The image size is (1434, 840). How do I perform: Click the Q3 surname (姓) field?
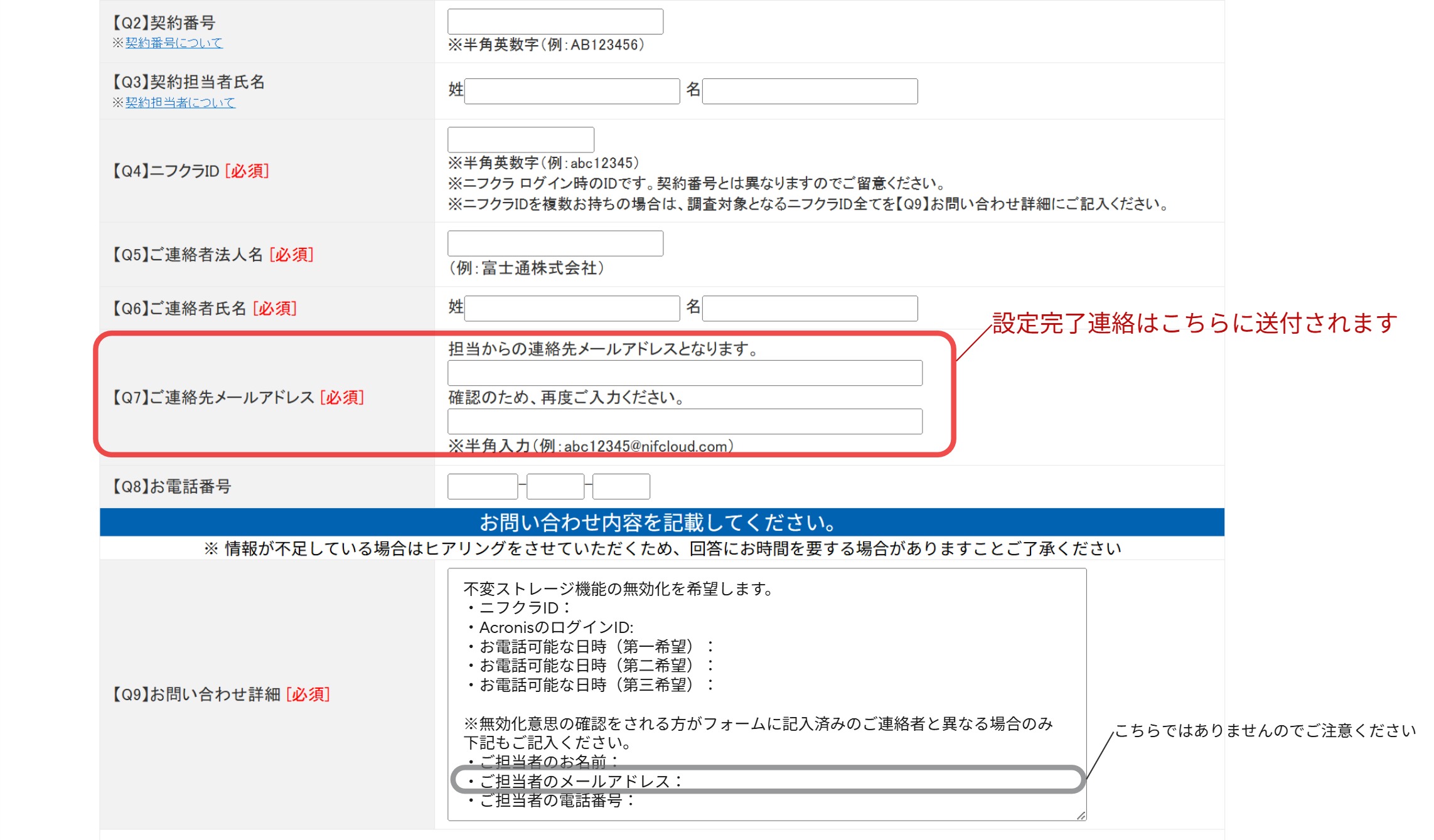[x=572, y=91]
